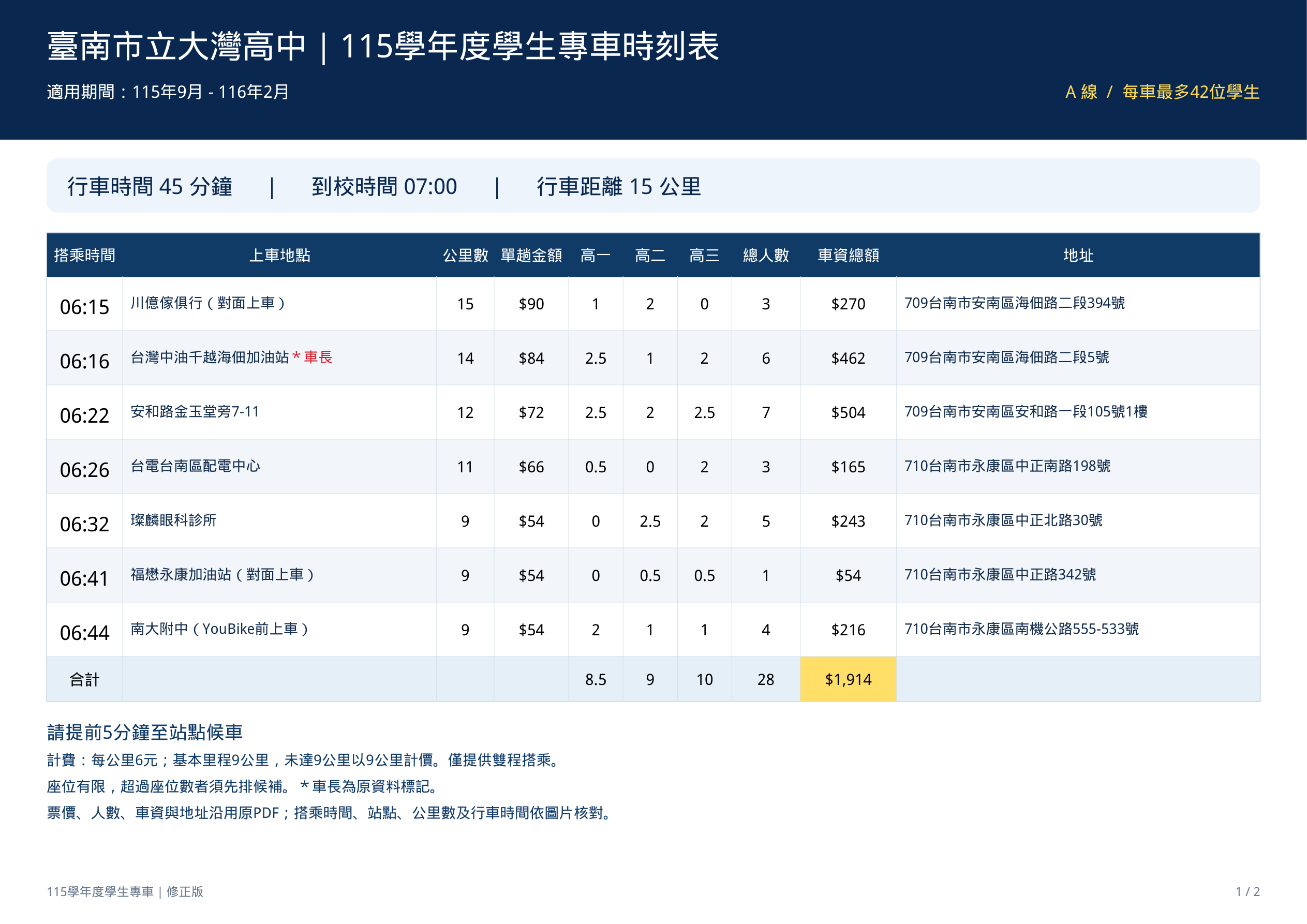Screen dimensions: 1307x924
Task: Click address 709台南市安南區海佃路二段394號
Action: point(1015,303)
